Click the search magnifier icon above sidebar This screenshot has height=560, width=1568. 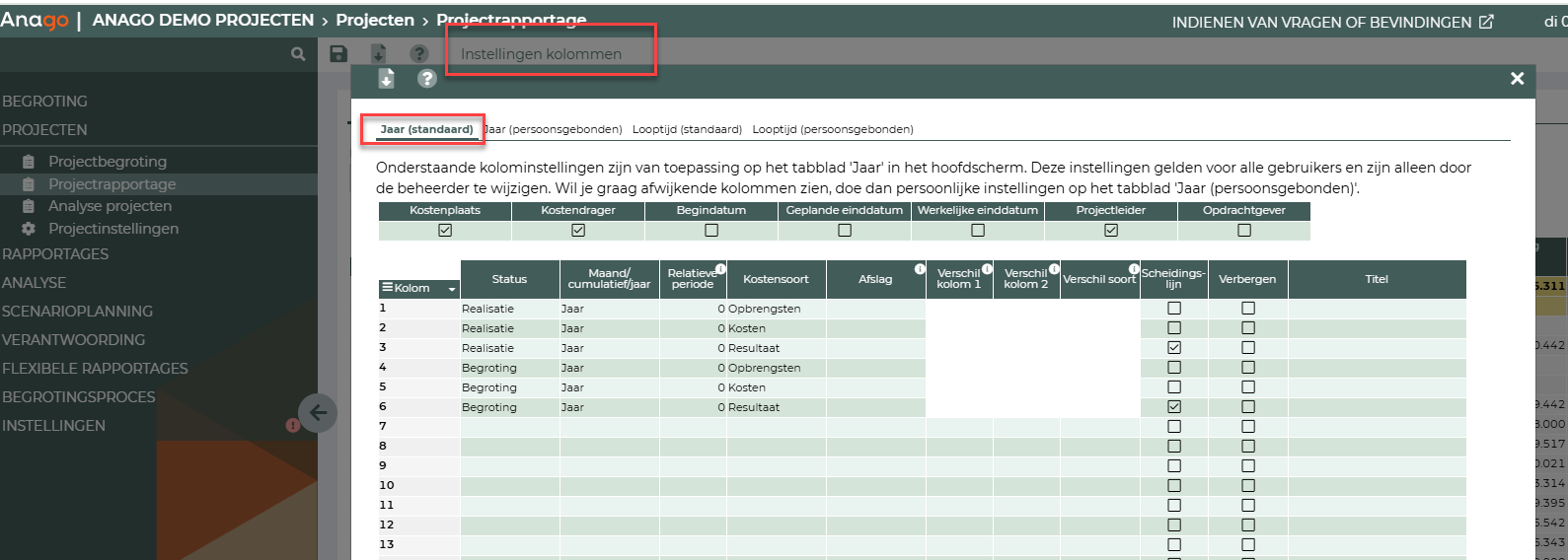pos(298,54)
